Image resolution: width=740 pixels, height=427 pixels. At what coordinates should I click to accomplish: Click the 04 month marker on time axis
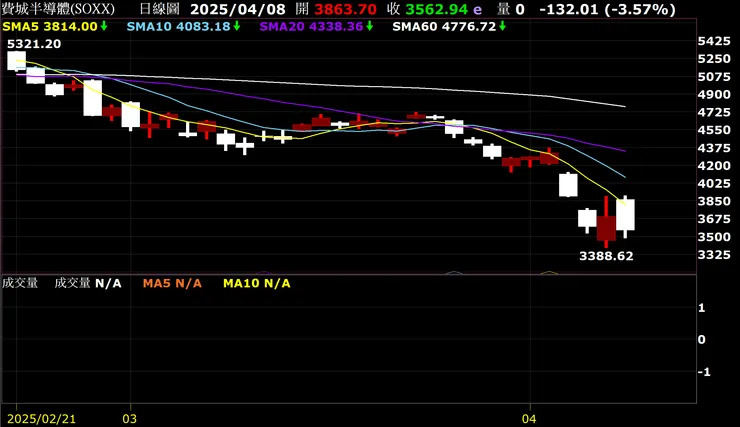[529, 419]
